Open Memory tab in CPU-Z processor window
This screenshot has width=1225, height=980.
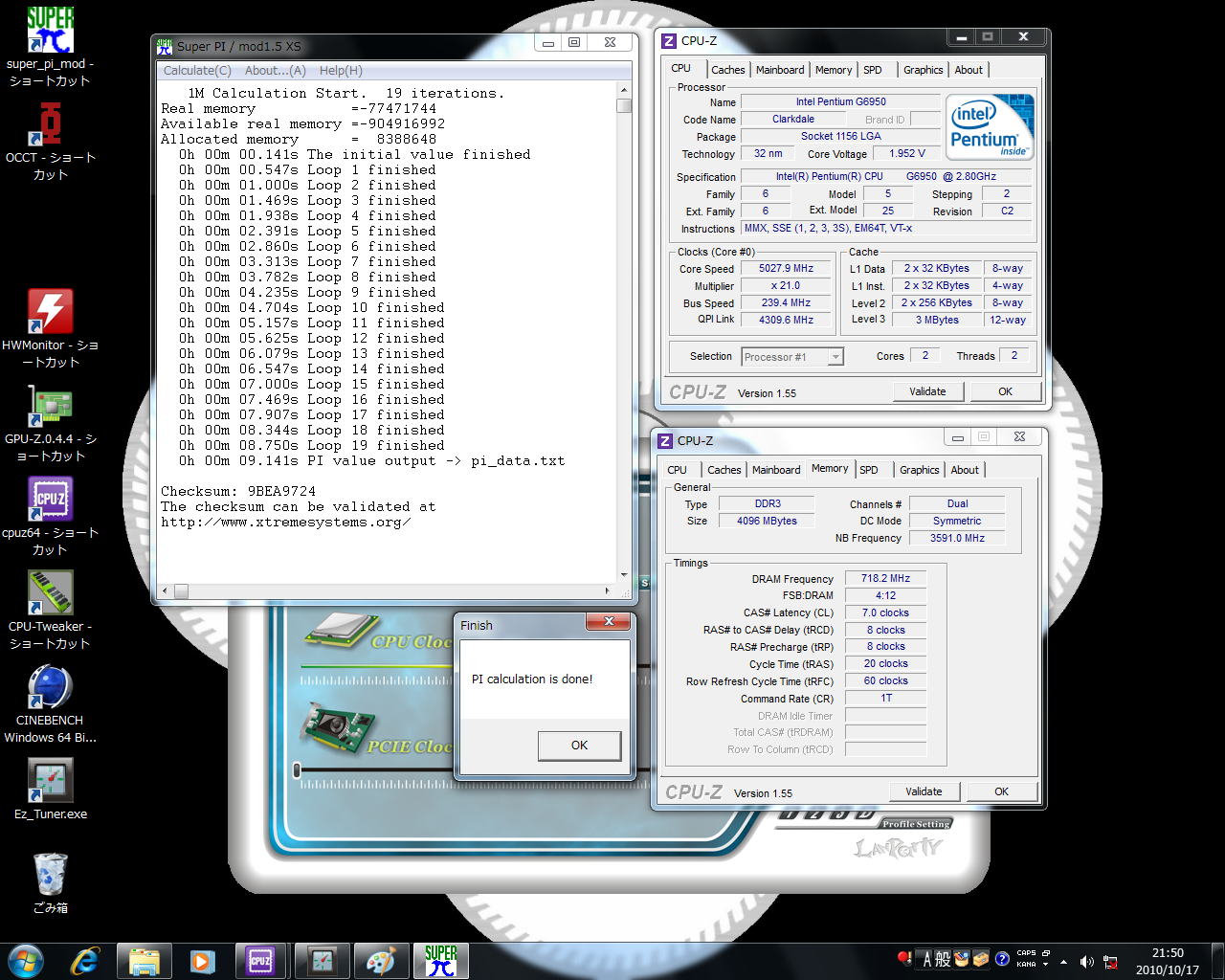coord(834,70)
